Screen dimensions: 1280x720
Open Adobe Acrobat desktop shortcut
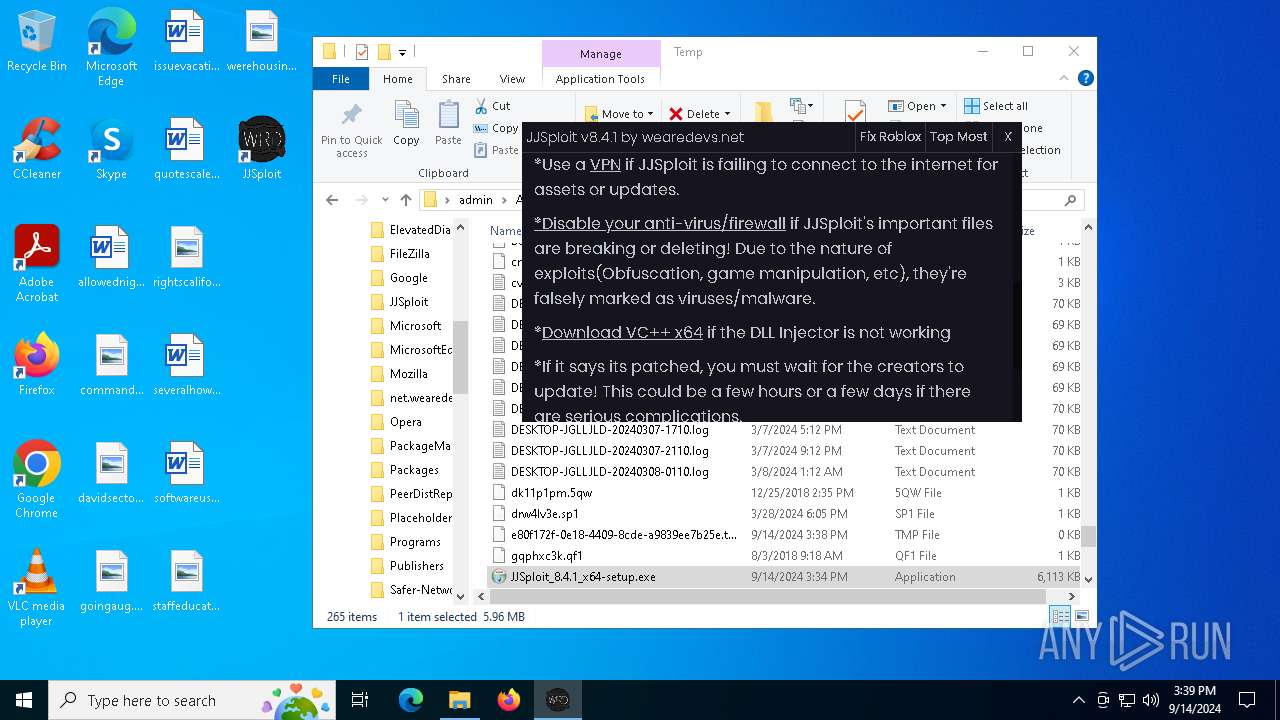[x=37, y=264]
